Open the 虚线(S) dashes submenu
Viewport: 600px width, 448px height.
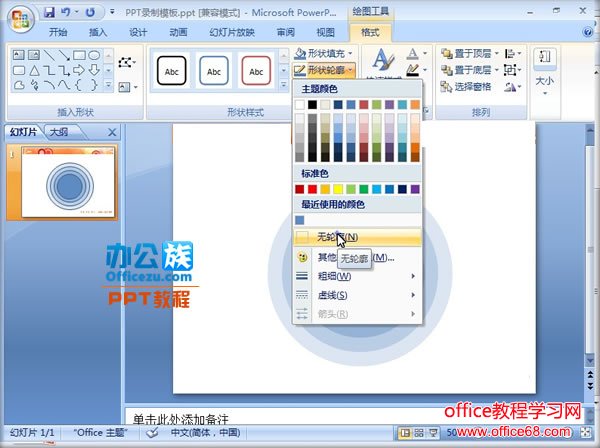[357, 295]
